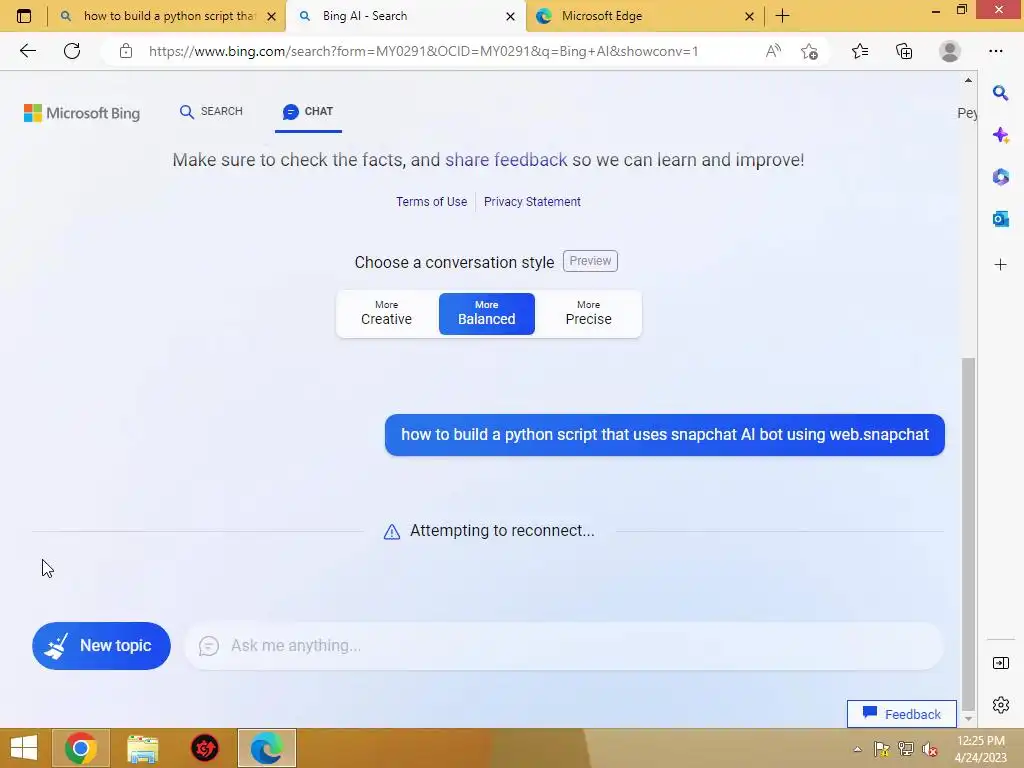
Task: Go back to previous page
Action: 27,51
